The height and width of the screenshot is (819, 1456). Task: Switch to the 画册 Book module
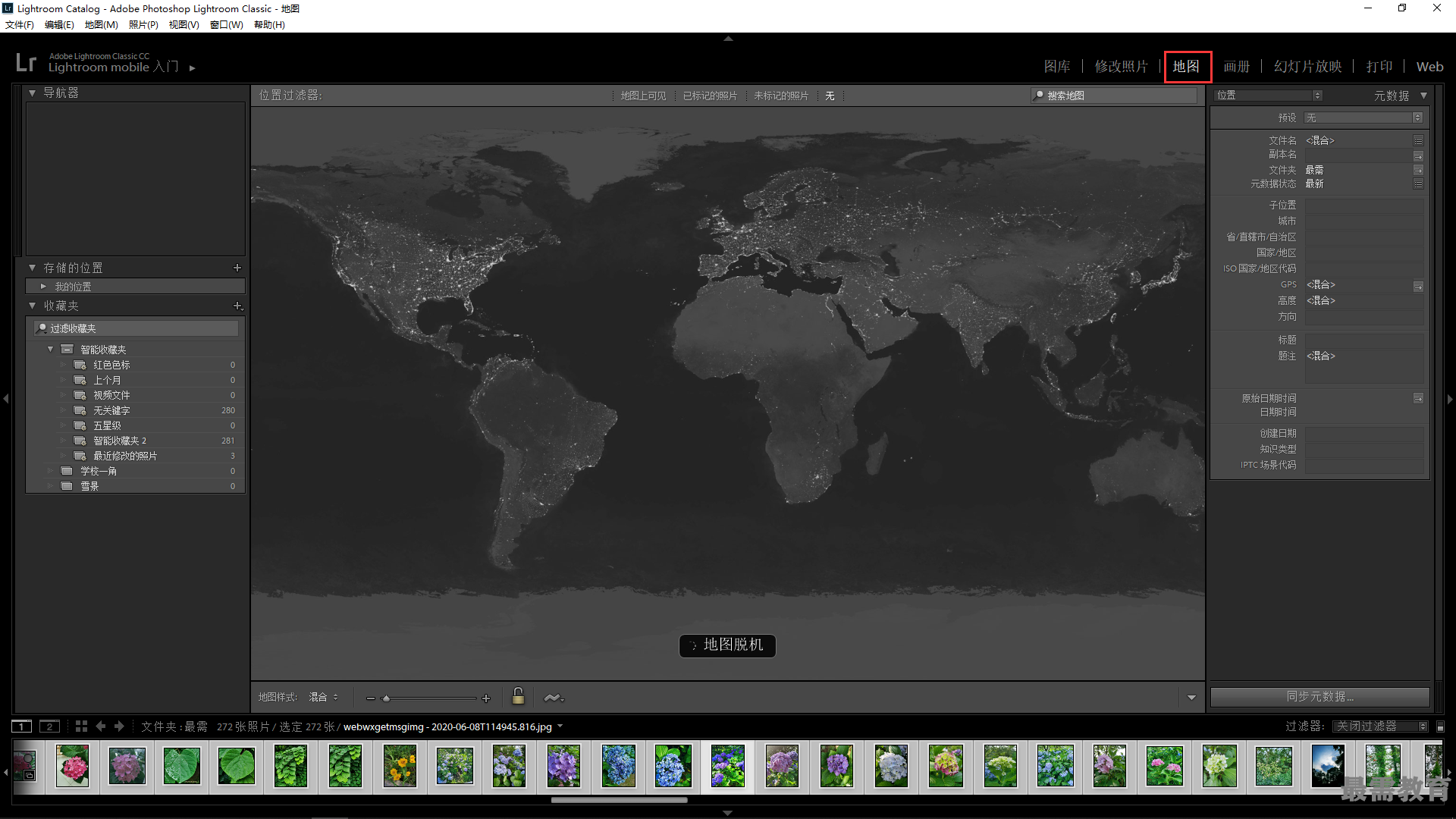1236,67
